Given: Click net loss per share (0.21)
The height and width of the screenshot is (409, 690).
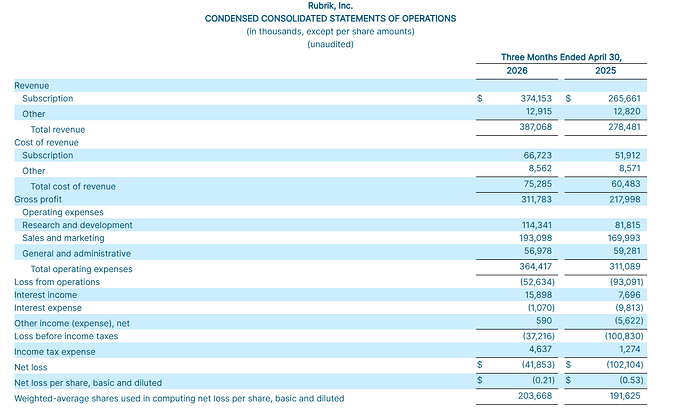Looking at the screenshot, I should click(543, 380).
